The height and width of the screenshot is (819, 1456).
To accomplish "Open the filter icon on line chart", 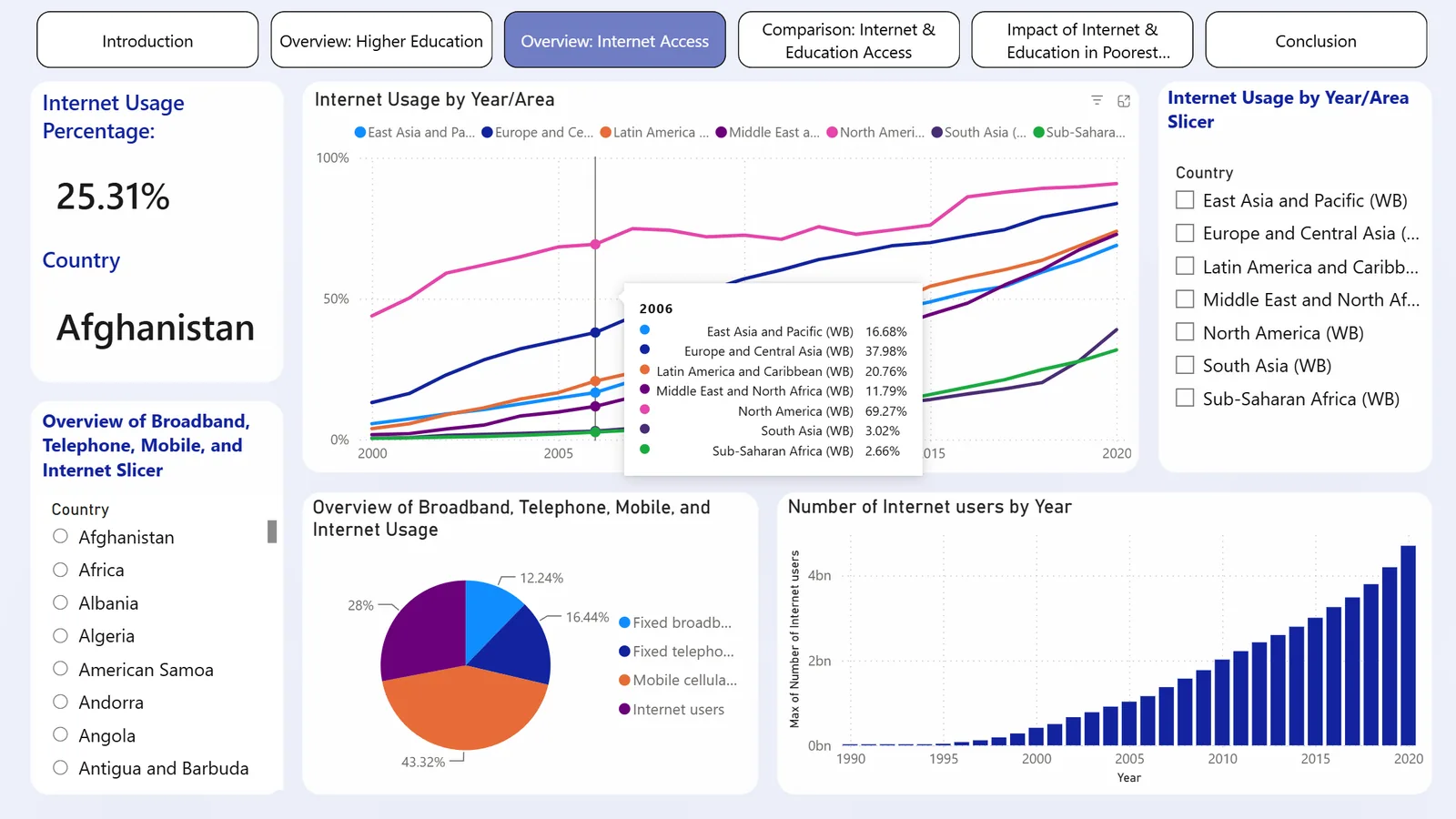I will click(x=1097, y=100).
